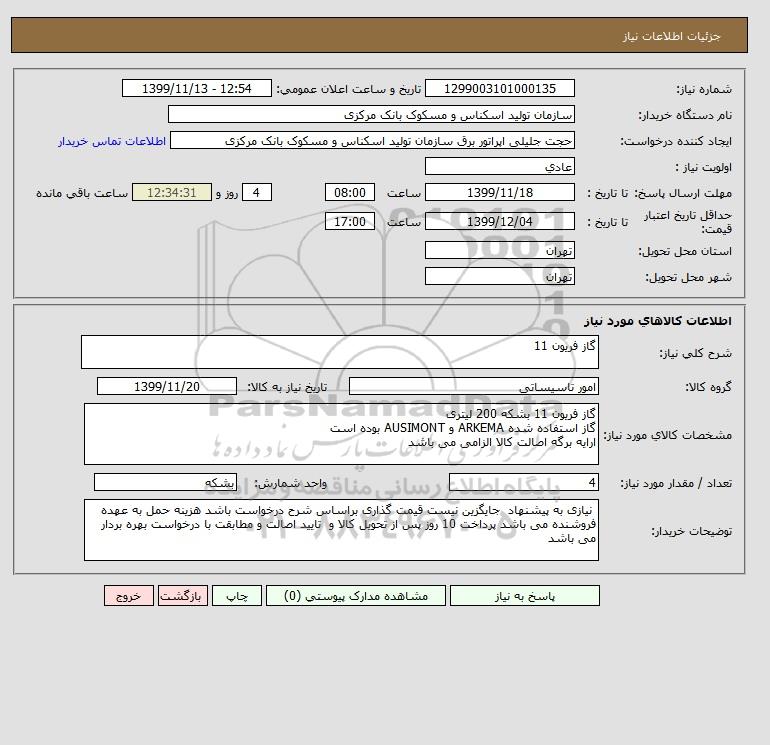This screenshot has height=745, width=770.
Task: Click general description box گاز فریون 11
Action: coord(340,352)
